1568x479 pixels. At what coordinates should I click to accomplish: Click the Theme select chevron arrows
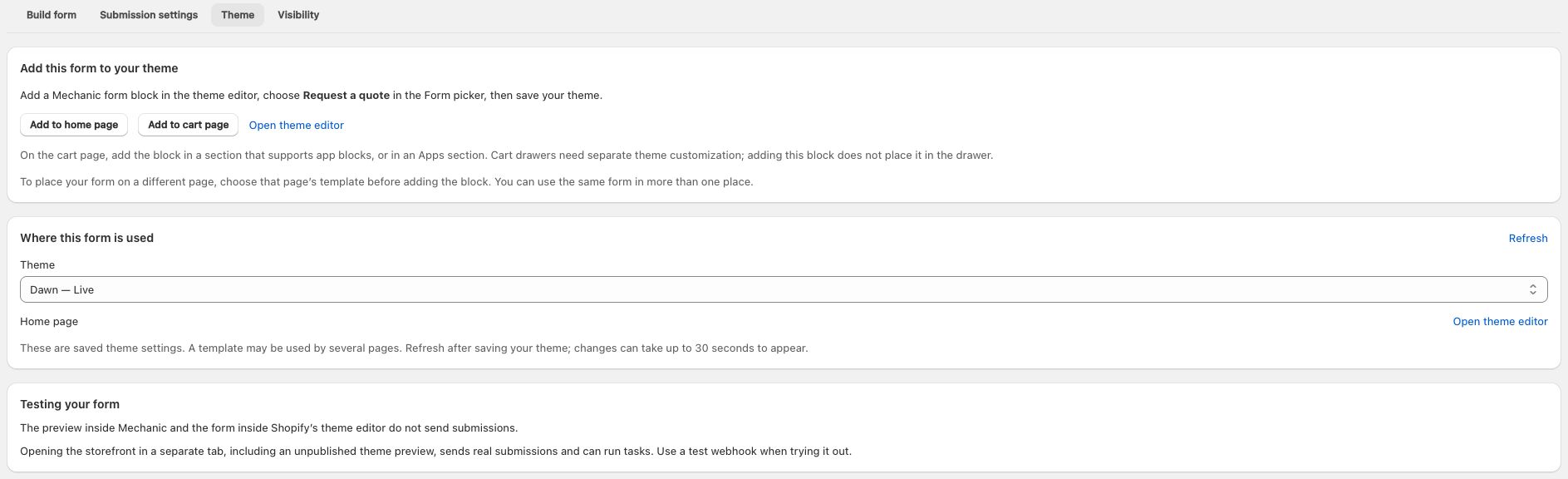(x=1533, y=289)
